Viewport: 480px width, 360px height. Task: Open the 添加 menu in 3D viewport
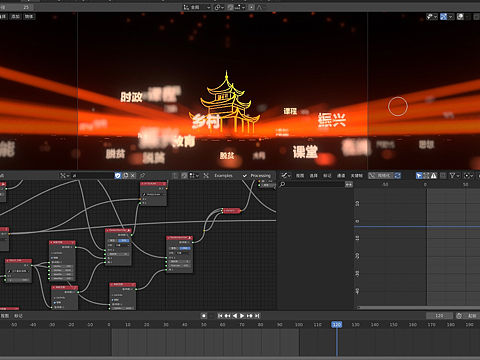(16, 16)
